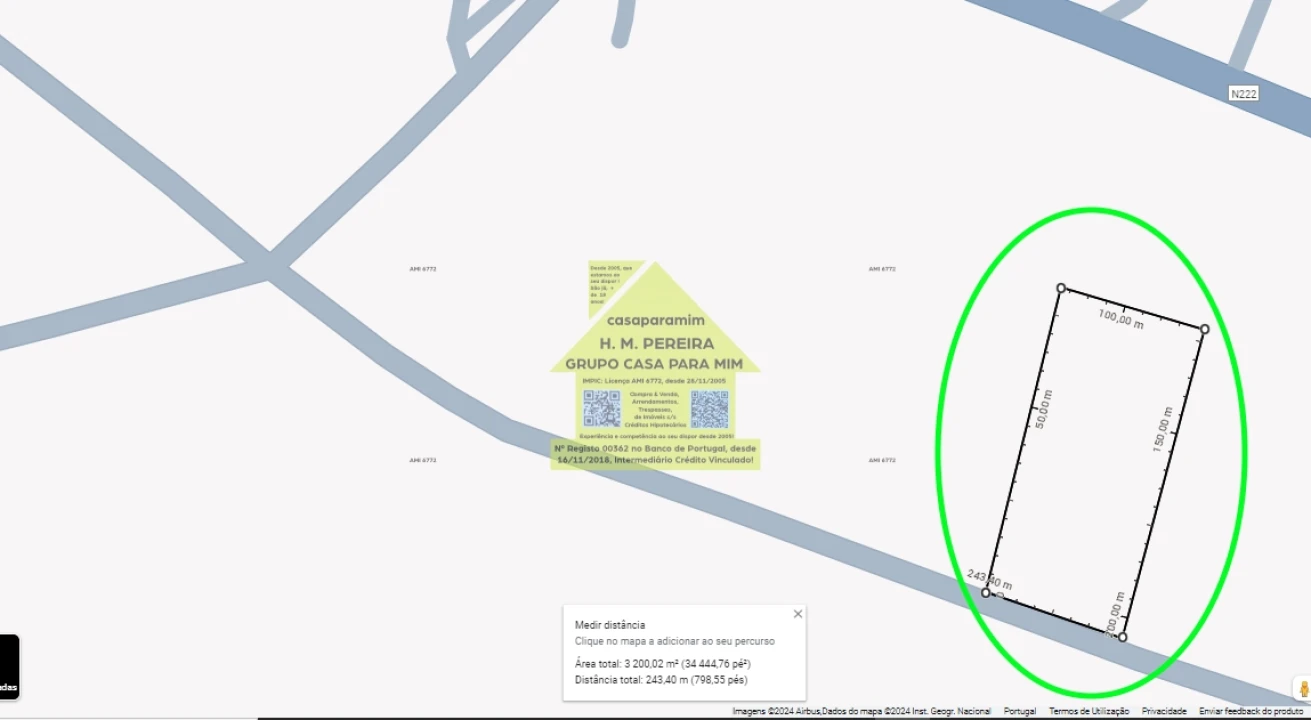The width and height of the screenshot is (1311, 720).
Task: Select the top-left measurement point
Action: [1061, 288]
